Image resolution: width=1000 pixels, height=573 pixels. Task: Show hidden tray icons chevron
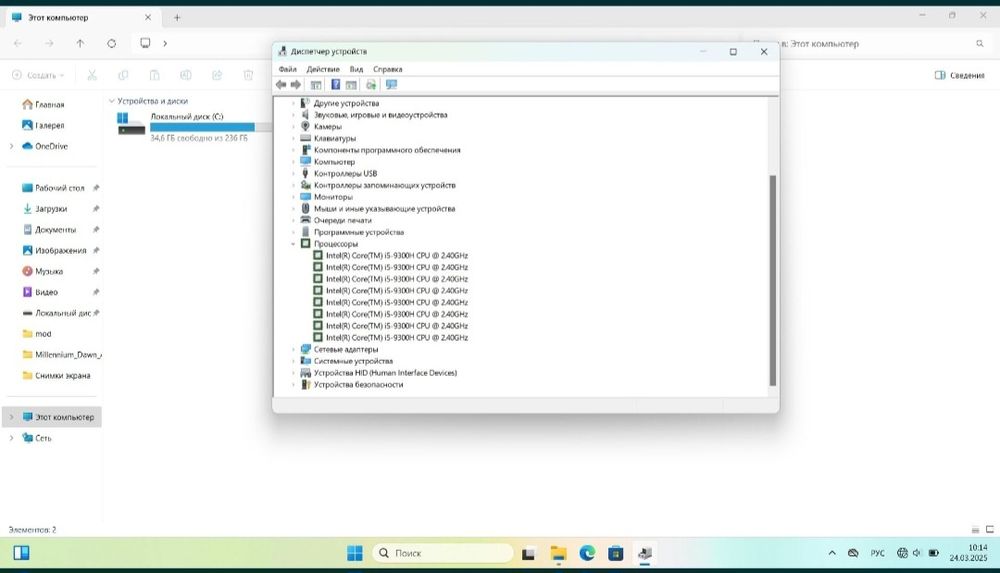[832, 553]
